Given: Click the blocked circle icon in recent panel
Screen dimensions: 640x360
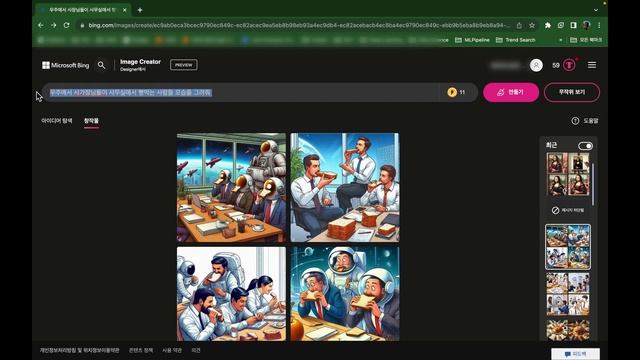Looking at the screenshot, I should point(556,210).
